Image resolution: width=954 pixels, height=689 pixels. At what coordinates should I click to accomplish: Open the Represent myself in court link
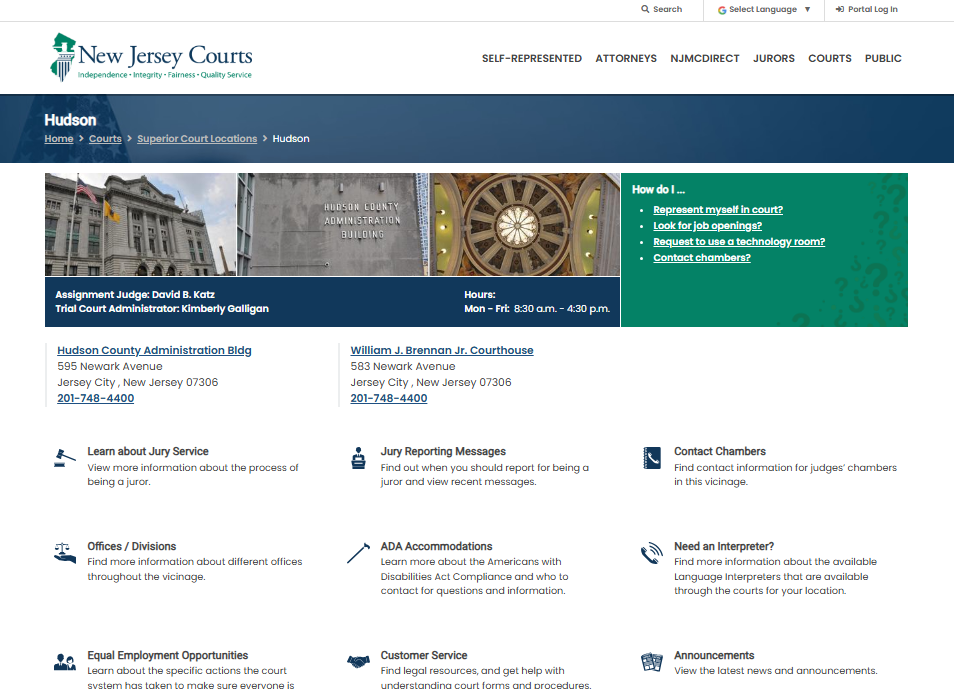click(x=717, y=210)
